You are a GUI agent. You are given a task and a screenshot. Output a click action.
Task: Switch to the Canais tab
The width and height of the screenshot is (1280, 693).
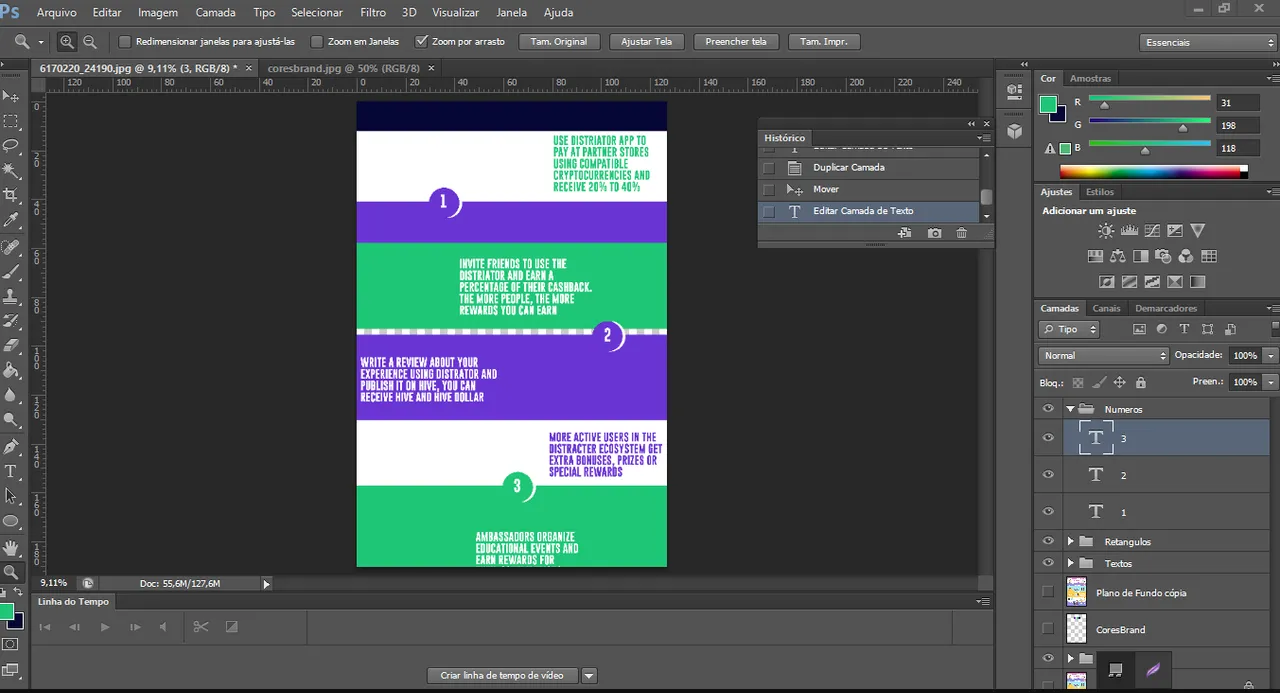[x=1106, y=308]
